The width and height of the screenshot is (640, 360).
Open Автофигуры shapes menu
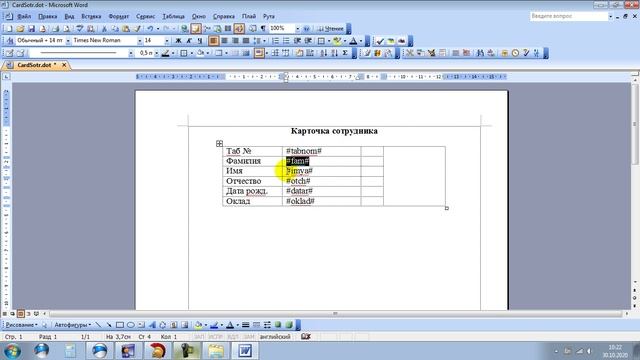[x=73, y=325]
